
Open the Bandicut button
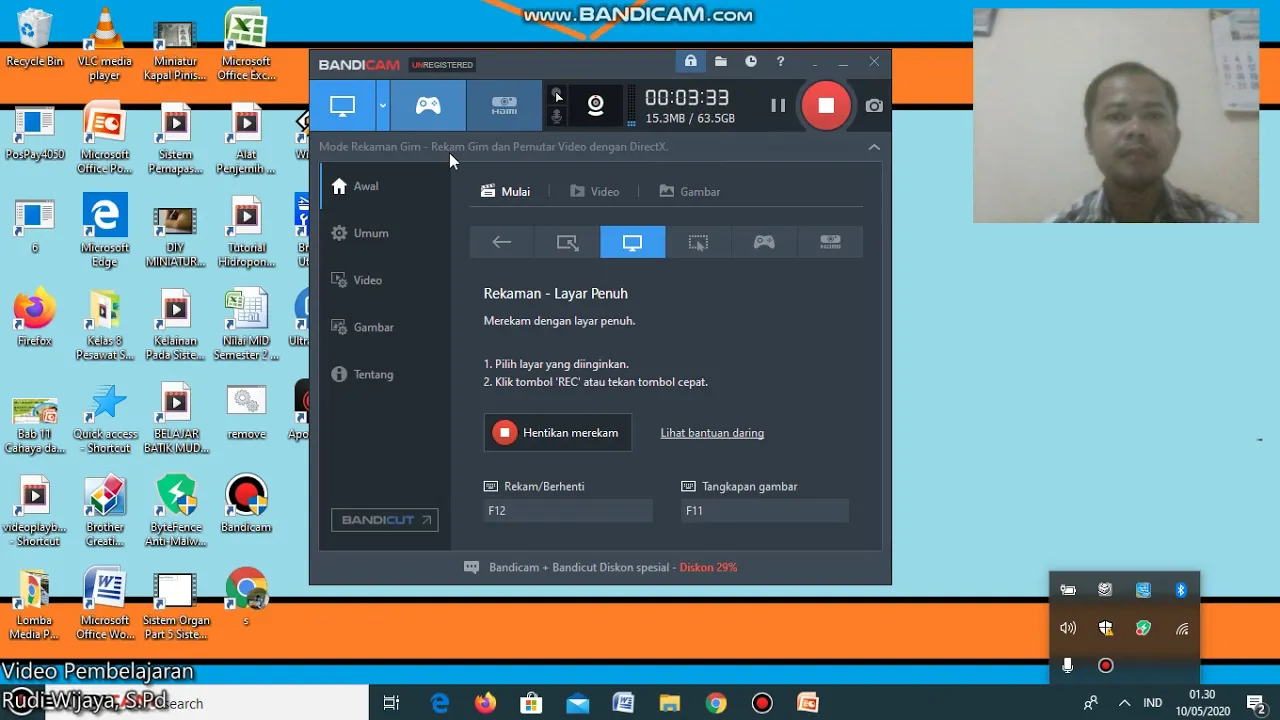385,520
